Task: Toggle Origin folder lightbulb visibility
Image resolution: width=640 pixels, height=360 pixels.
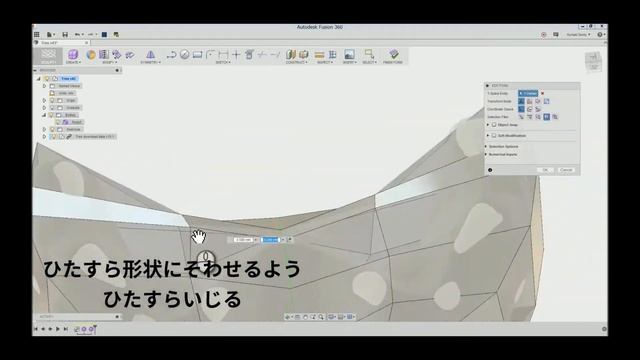Action: [52, 100]
